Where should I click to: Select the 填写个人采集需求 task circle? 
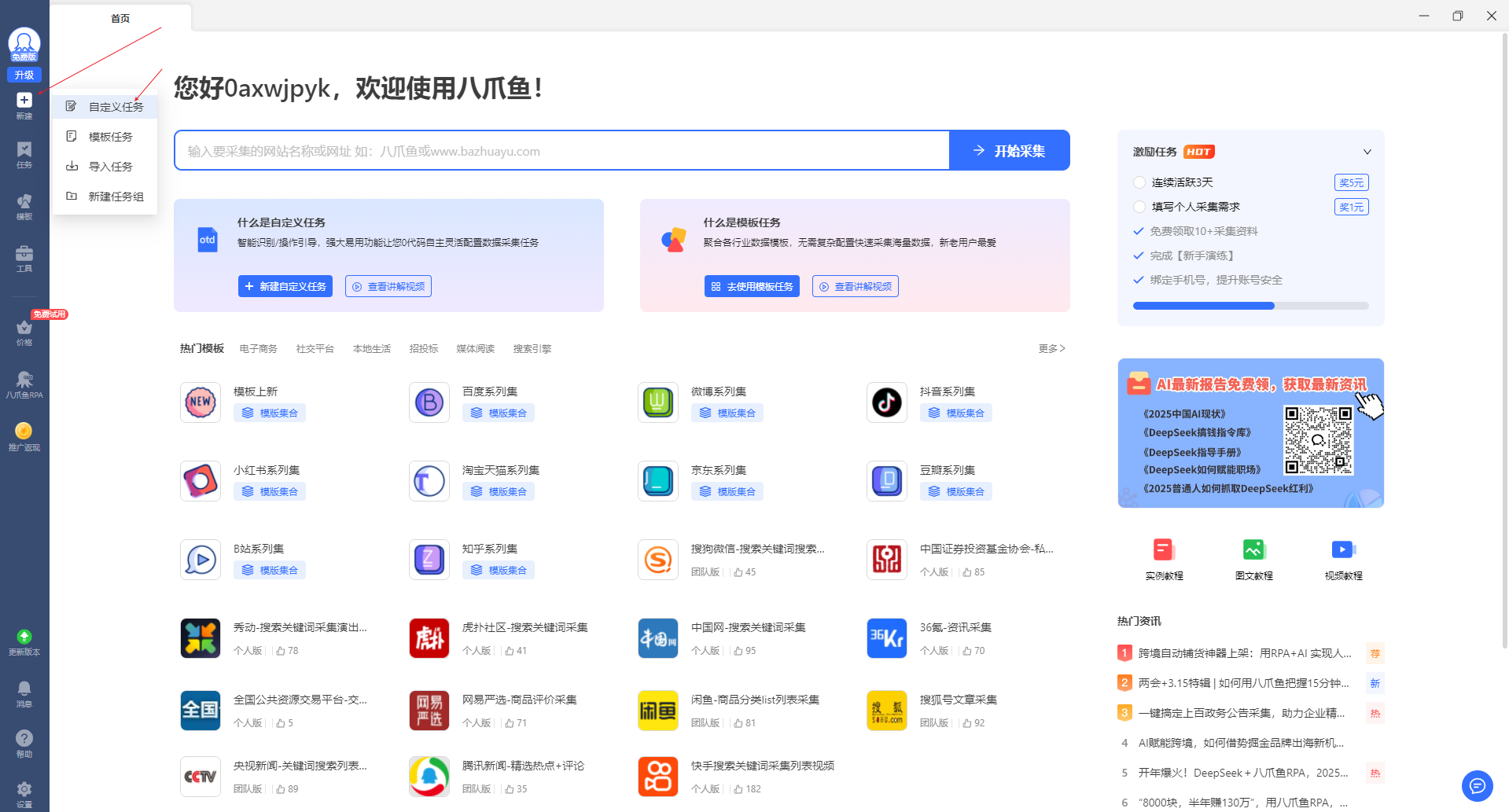1139,207
